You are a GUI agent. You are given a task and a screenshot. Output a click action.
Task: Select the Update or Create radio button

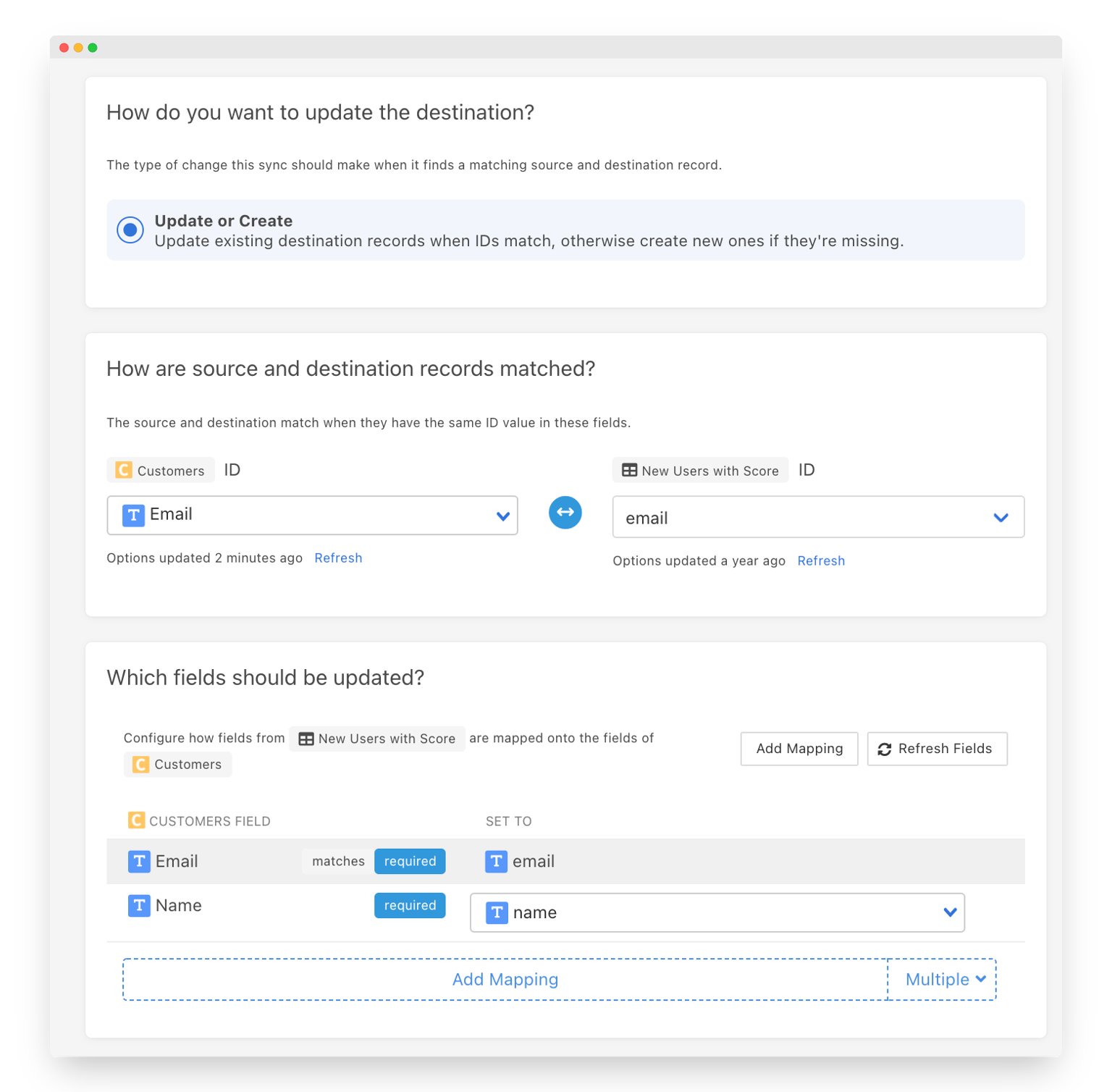[130, 230]
